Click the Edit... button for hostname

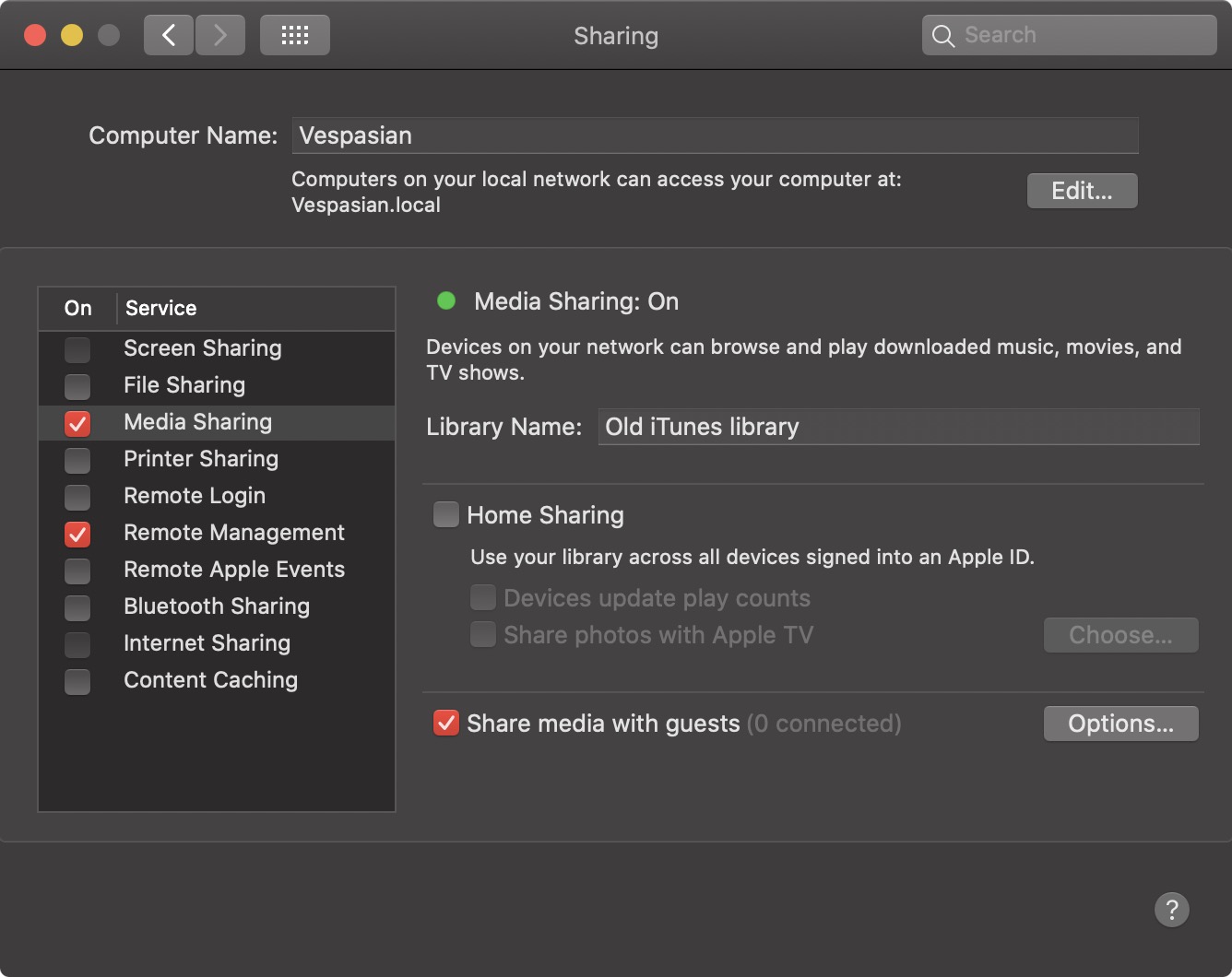1082,191
